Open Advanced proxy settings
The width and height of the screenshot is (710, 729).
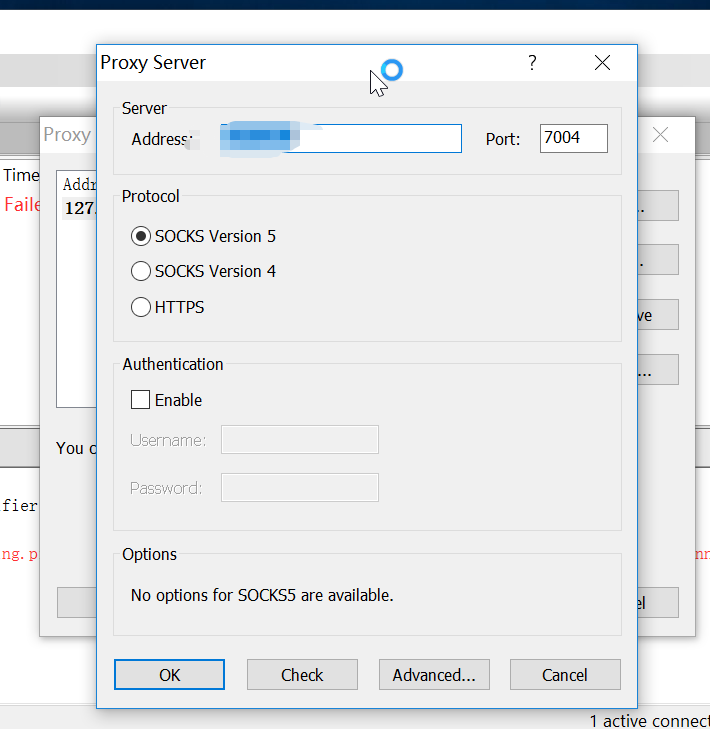click(434, 674)
